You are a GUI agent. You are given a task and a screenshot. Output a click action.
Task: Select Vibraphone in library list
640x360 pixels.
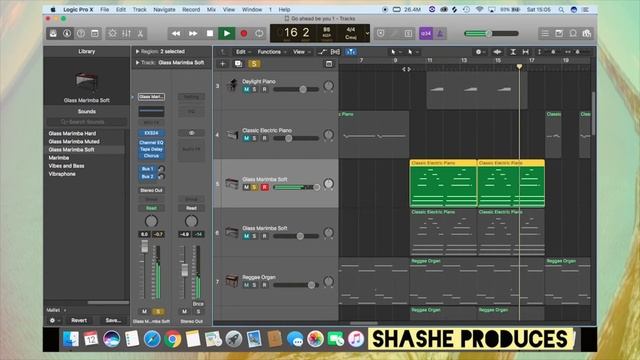[62, 174]
